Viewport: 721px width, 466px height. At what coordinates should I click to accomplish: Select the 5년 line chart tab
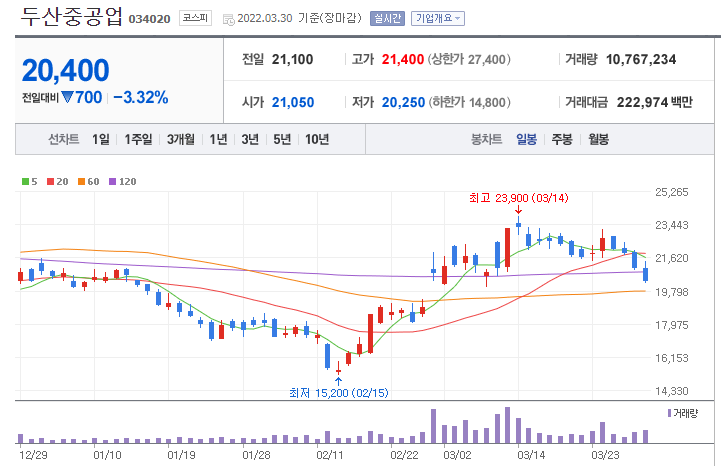282,139
